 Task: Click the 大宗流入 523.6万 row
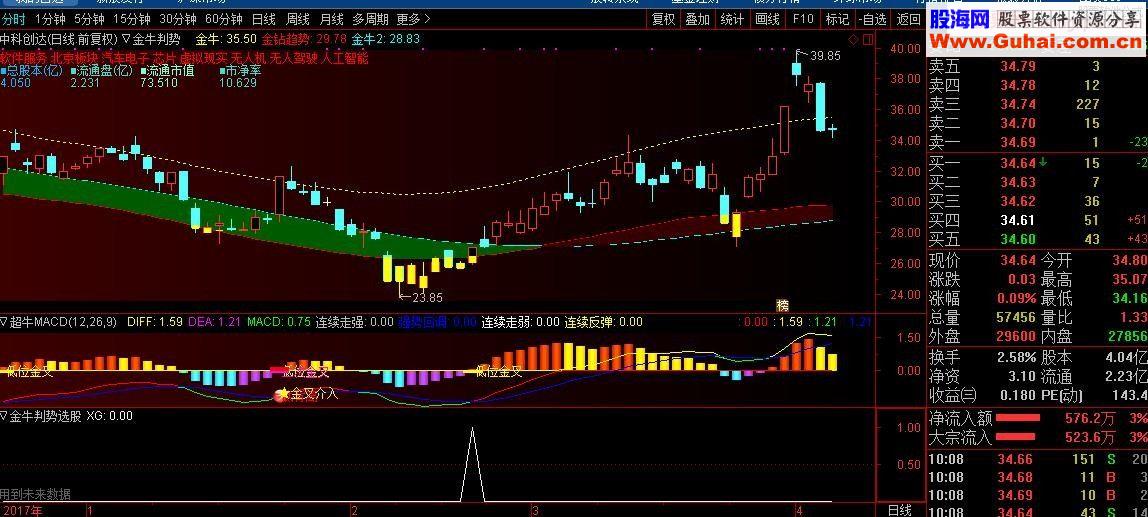[1037, 438]
